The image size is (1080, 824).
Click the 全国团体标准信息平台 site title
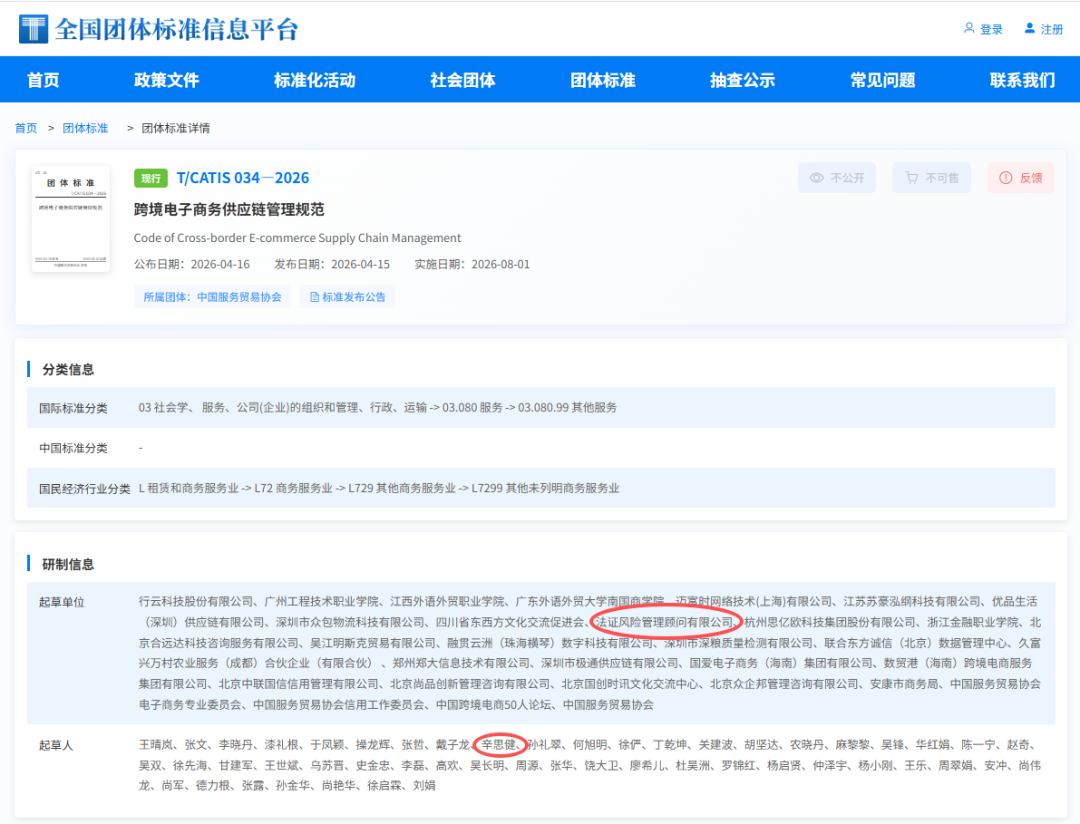176,29
